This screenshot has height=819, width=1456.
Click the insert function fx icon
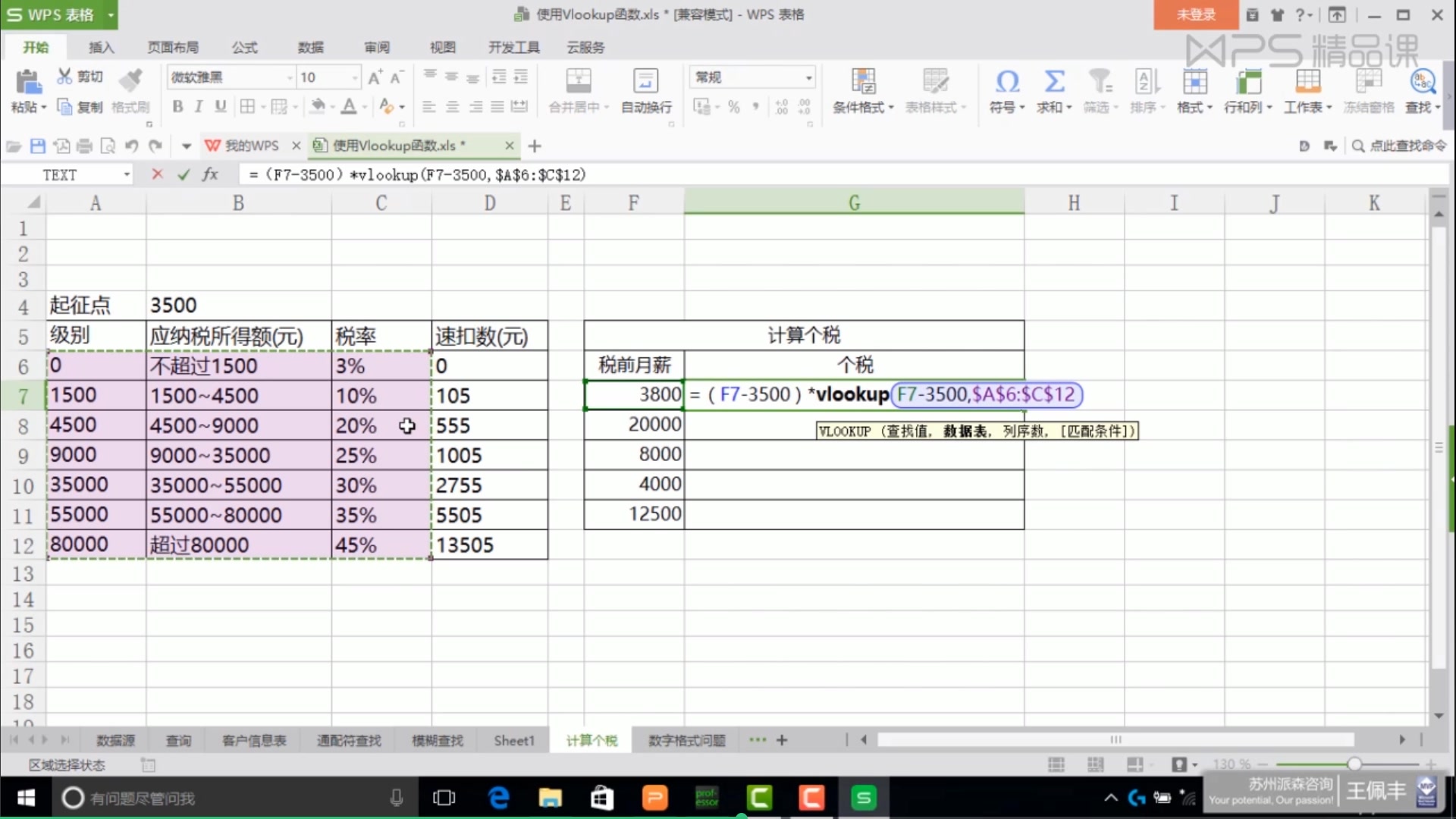pyautogui.click(x=210, y=174)
